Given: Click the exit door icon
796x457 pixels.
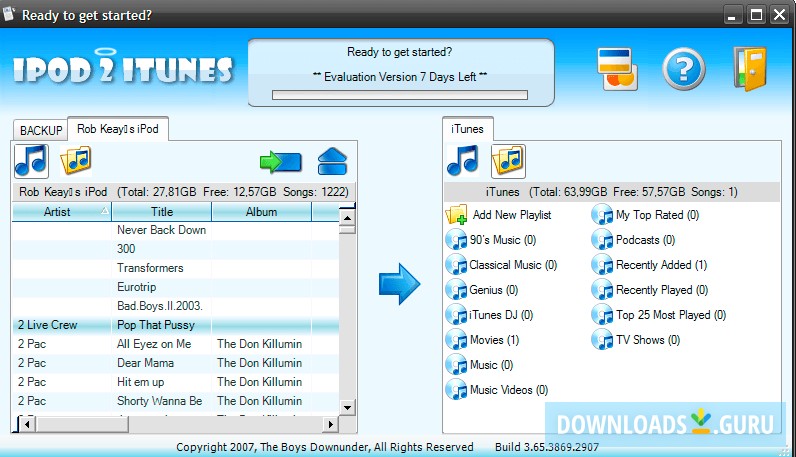Looking at the screenshot, I should [750, 69].
